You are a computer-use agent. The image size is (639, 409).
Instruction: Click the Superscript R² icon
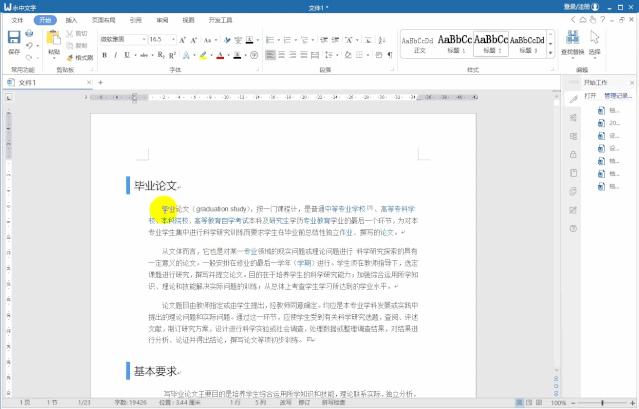pyautogui.click(x=172, y=55)
